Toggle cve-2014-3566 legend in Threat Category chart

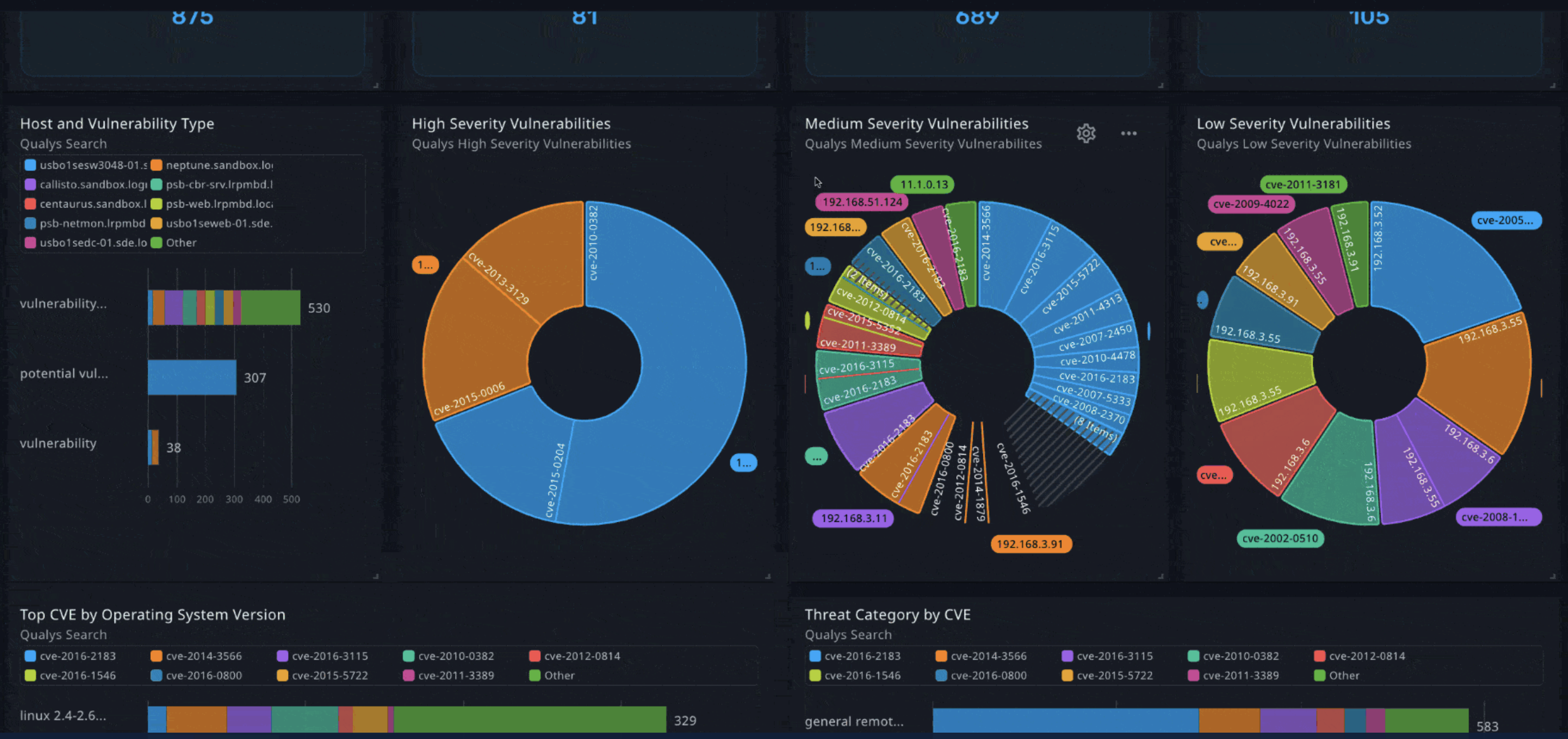[x=981, y=656]
